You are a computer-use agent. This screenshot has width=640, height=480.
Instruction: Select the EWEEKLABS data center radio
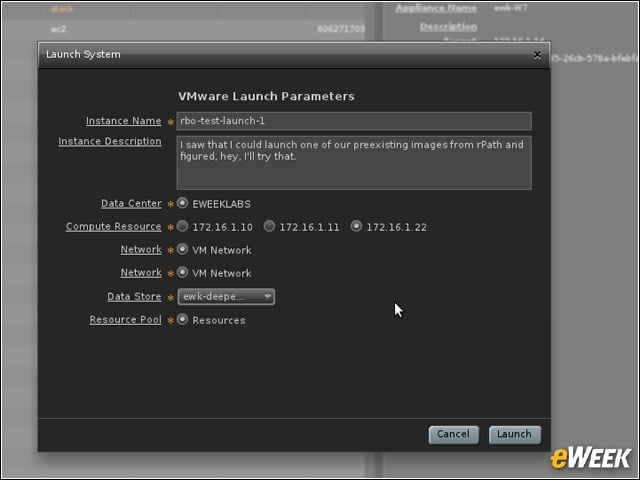[182, 203]
